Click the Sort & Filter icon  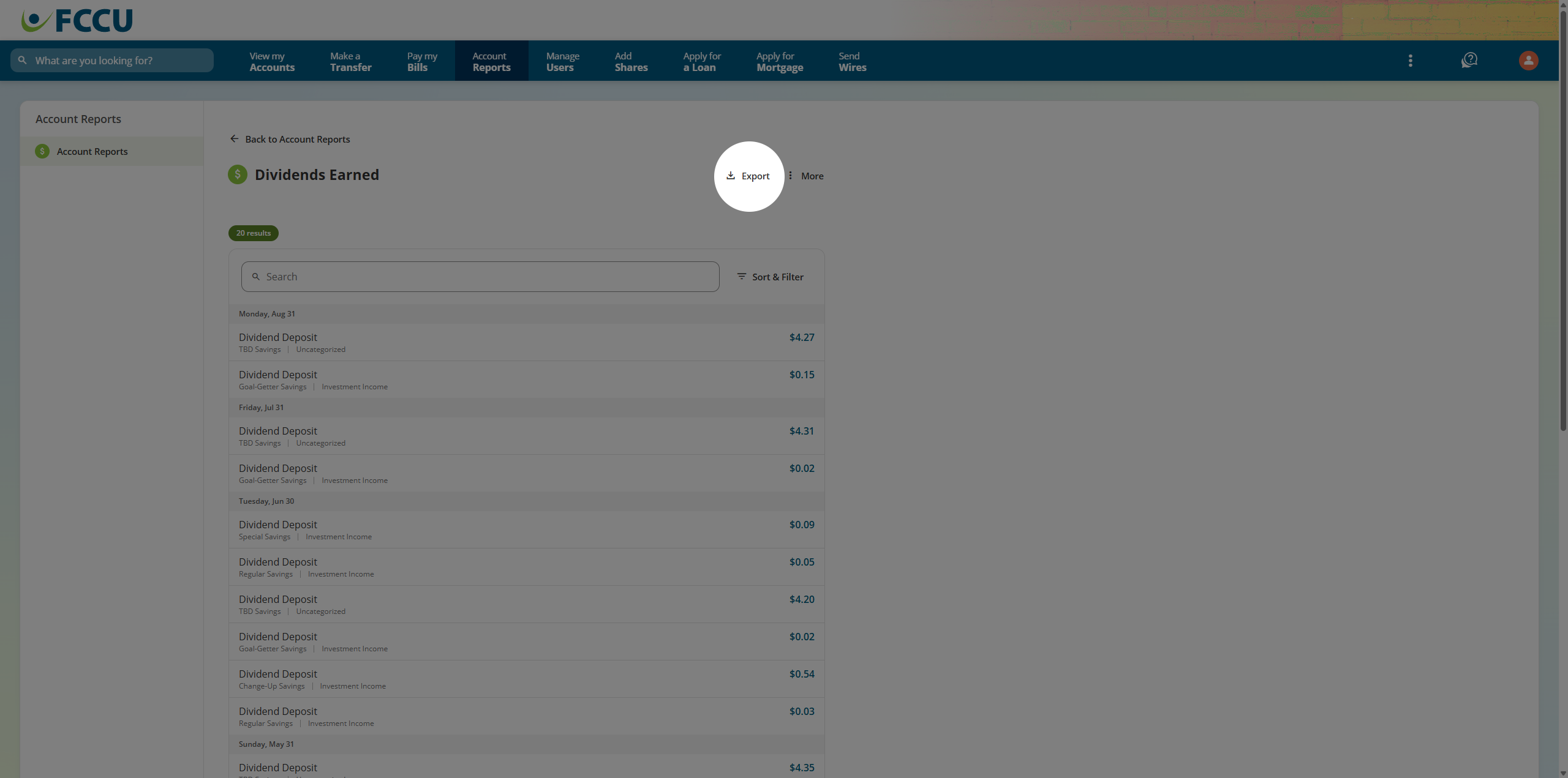[x=741, y=277]
